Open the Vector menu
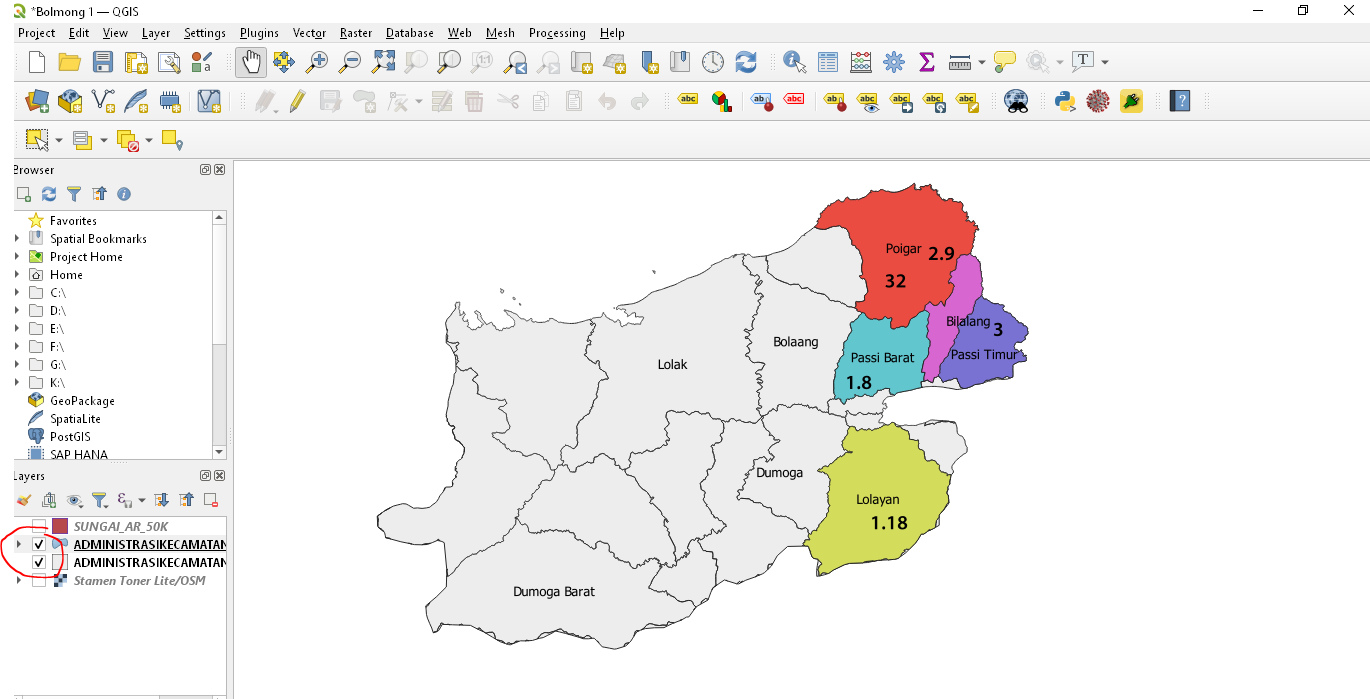Screen dimensions: 1370x699 [x=309, y=33]
